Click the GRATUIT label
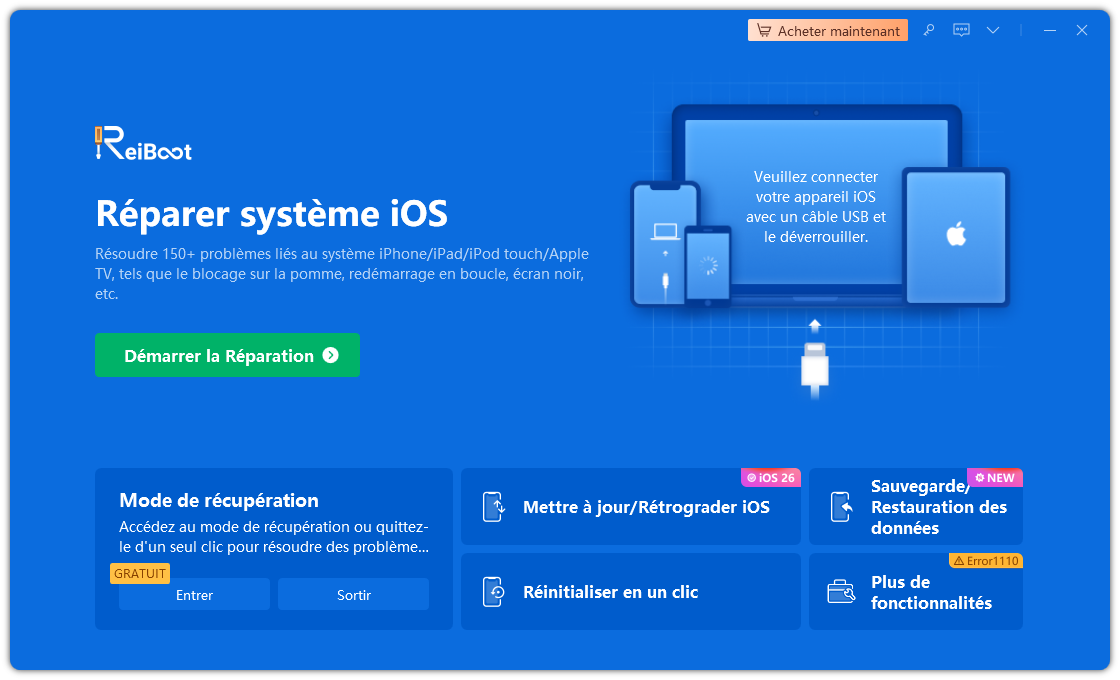Image resolution: width=1120 pixels, height=680 pixels. (x=139, y=573)
